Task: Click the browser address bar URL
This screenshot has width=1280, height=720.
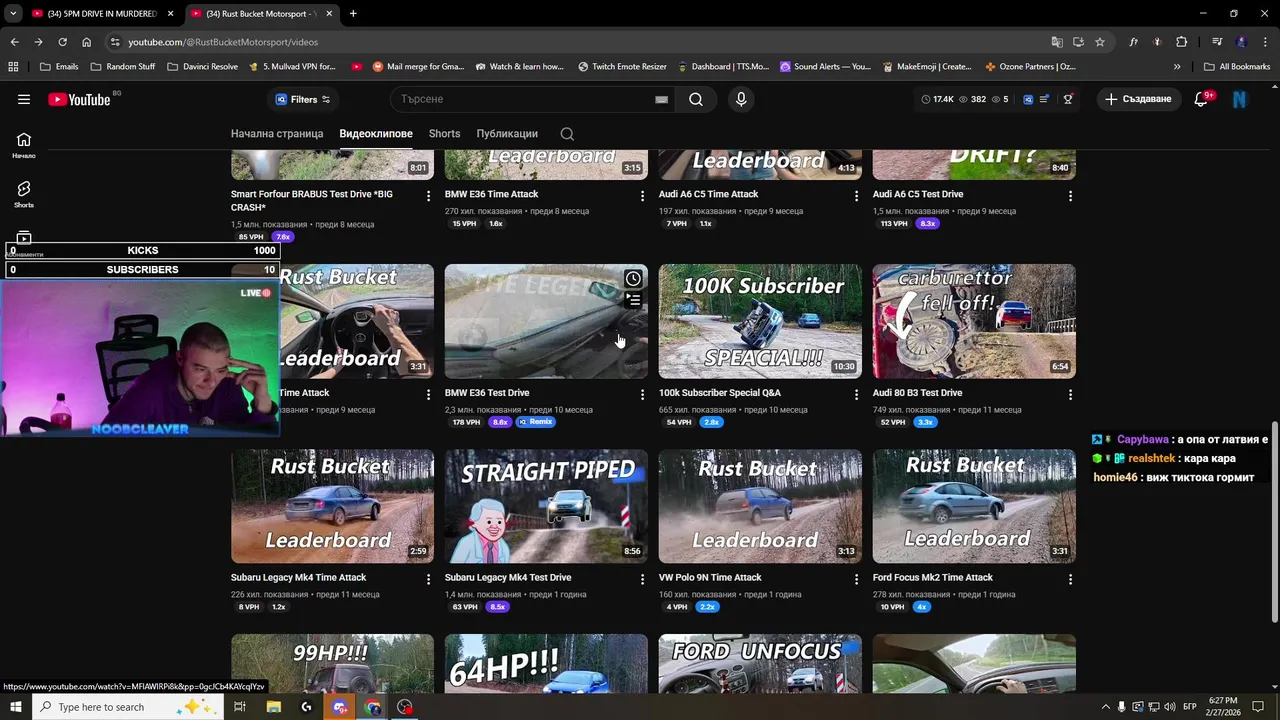Action: click(223, 42)
